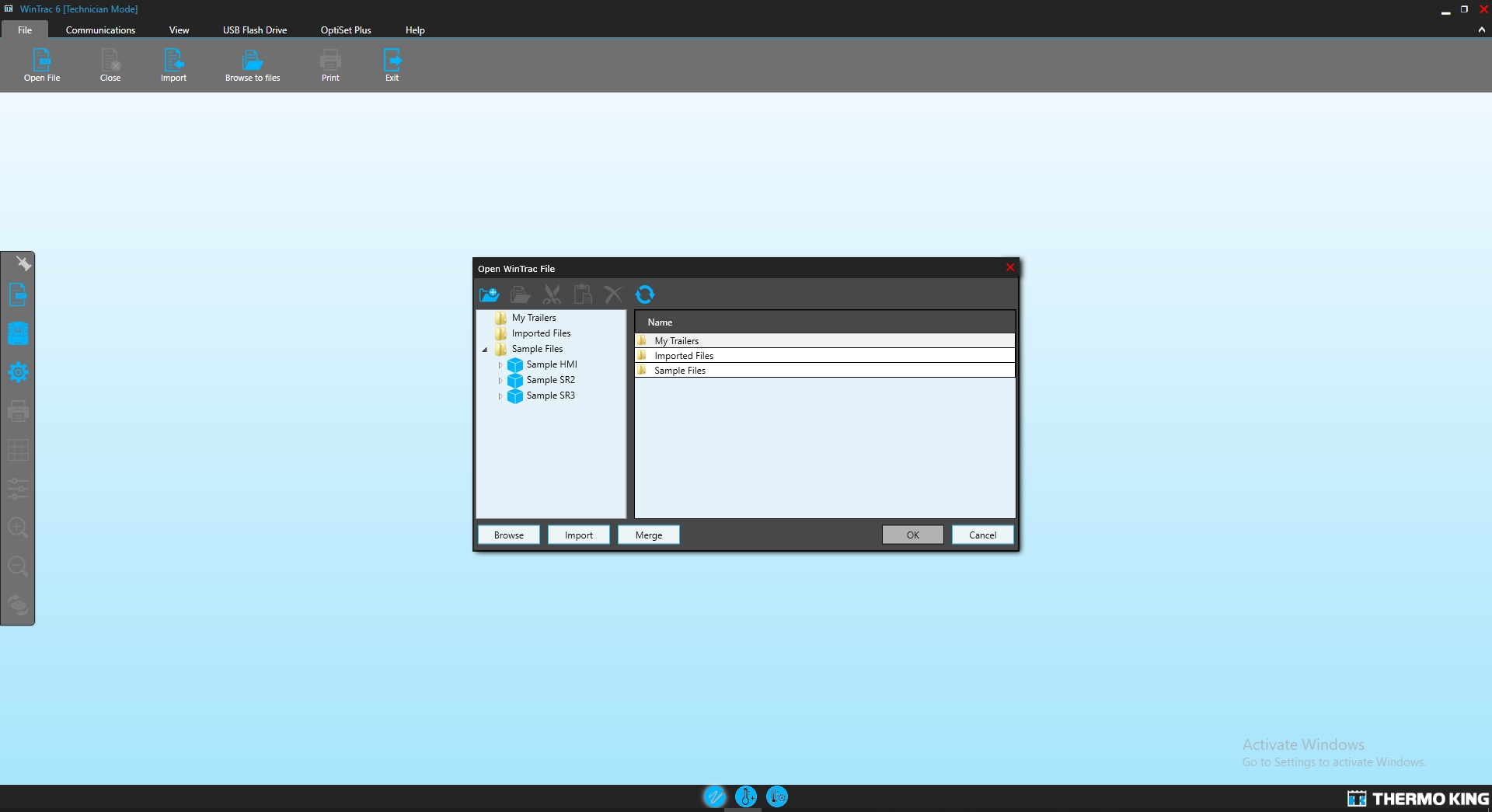Click the Exit ribbon icon
This screenshot has width=1492, height=812.
(x=392, y=65)
